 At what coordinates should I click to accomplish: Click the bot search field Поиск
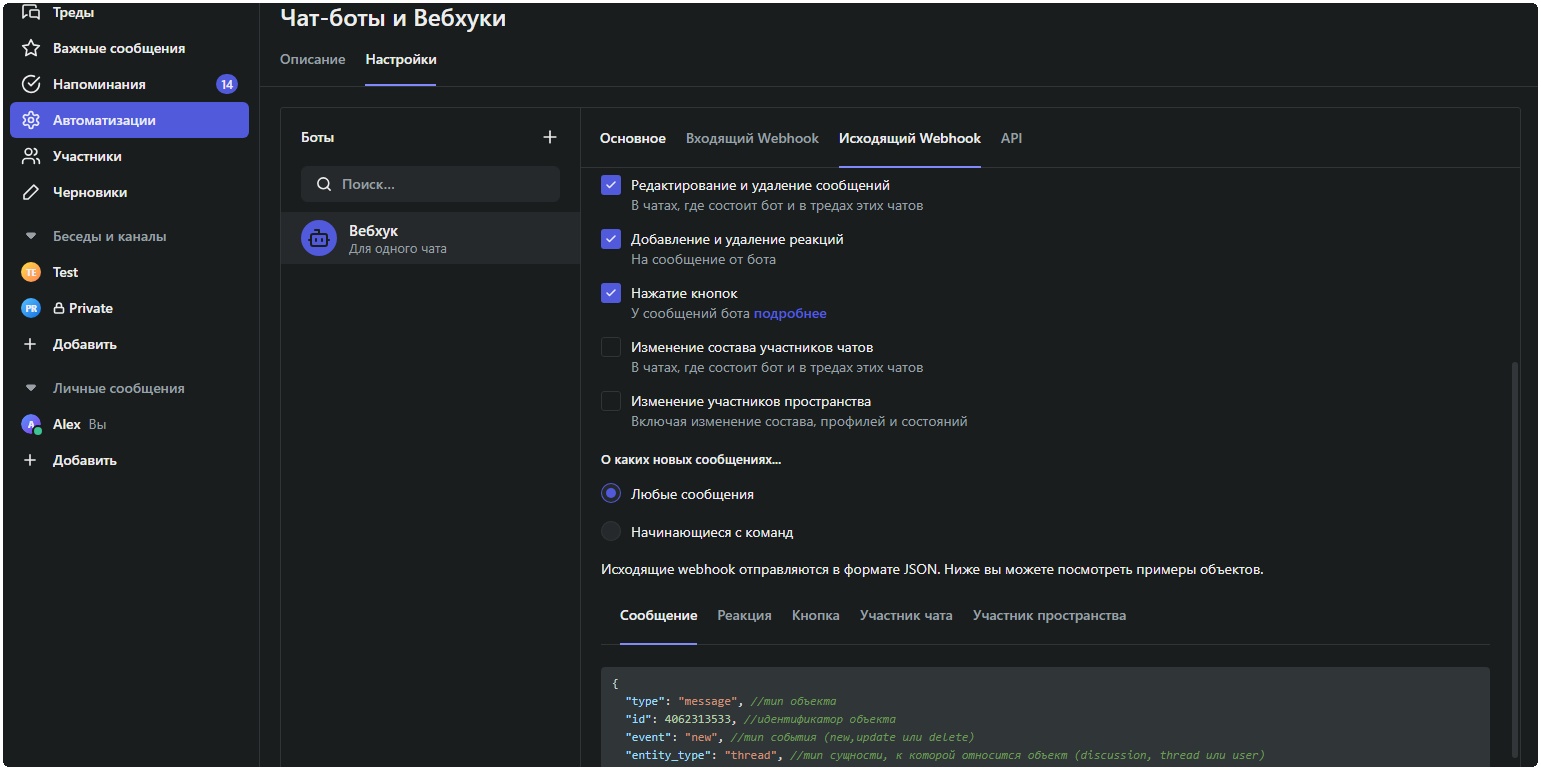point(430,184)
